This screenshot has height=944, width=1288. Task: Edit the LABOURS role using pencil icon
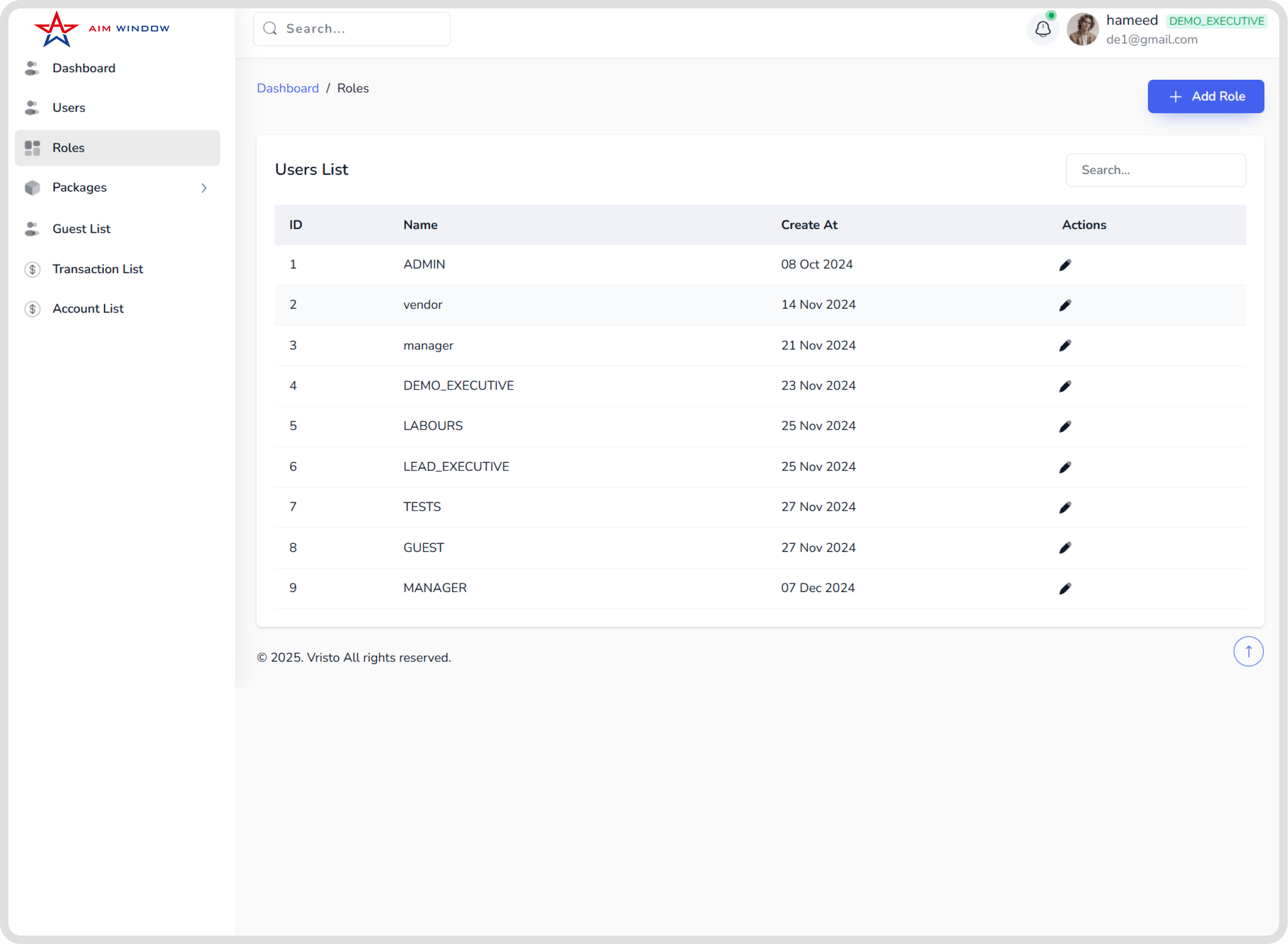[x=1065, y=426]
